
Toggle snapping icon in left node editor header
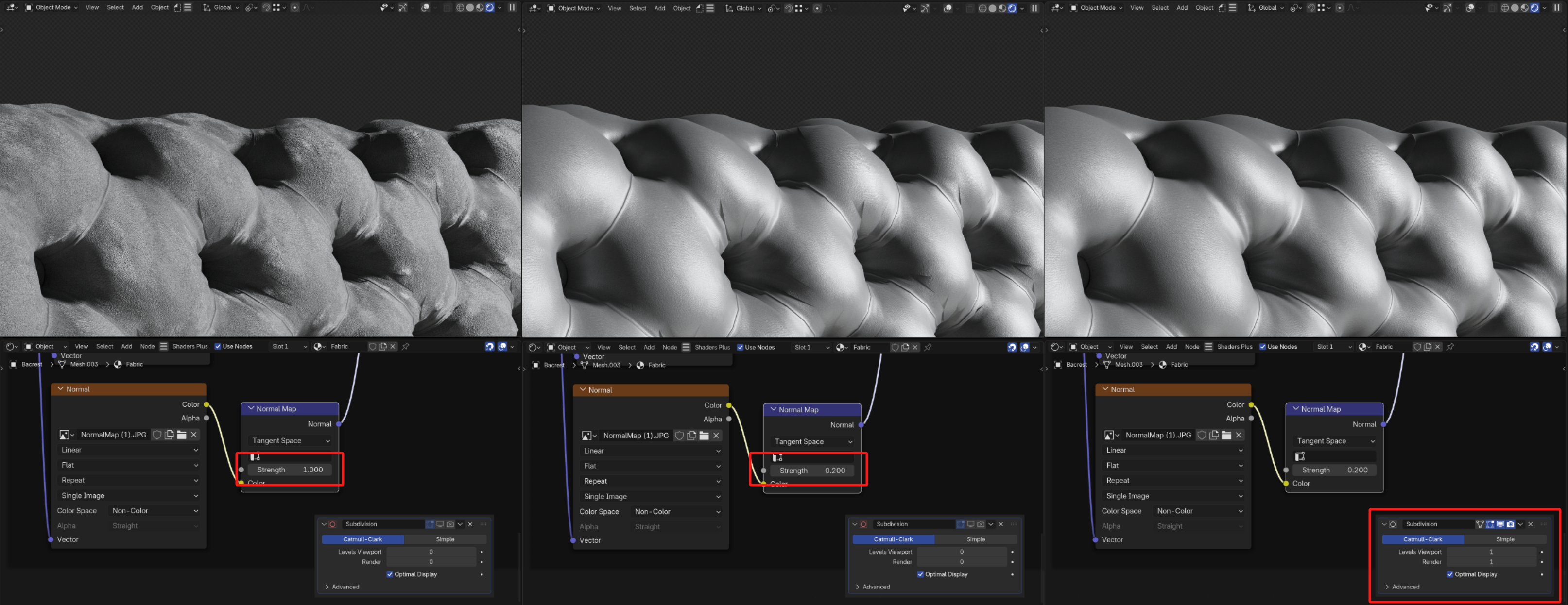click(489, 347)
